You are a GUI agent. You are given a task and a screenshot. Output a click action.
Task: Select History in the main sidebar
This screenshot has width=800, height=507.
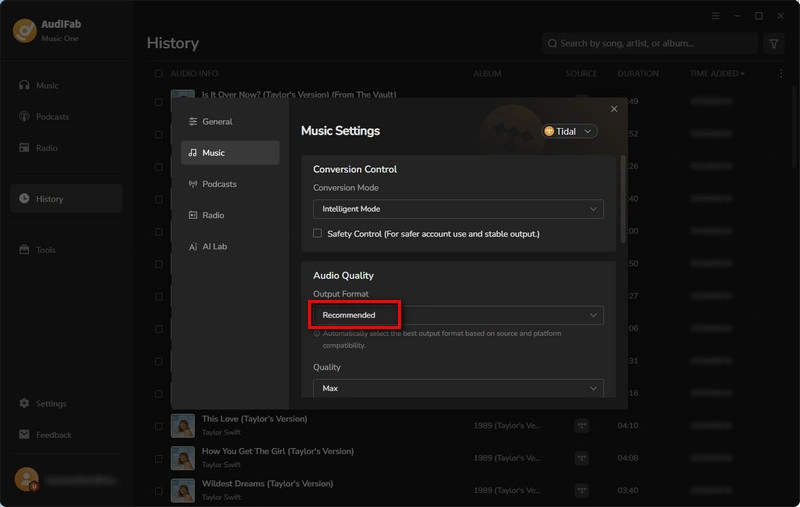(x=66, y=198)
